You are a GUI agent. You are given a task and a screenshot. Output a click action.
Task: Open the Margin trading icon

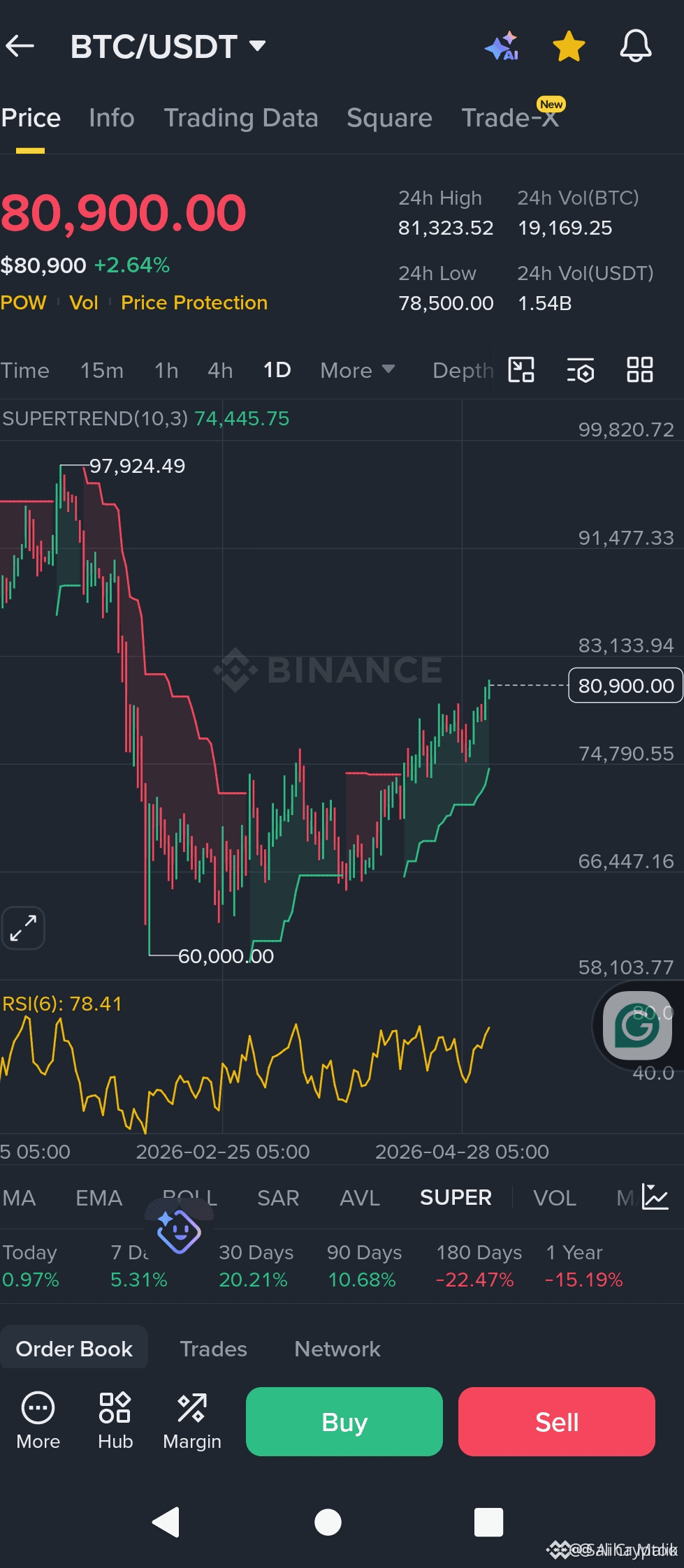tap(192, 1421)
